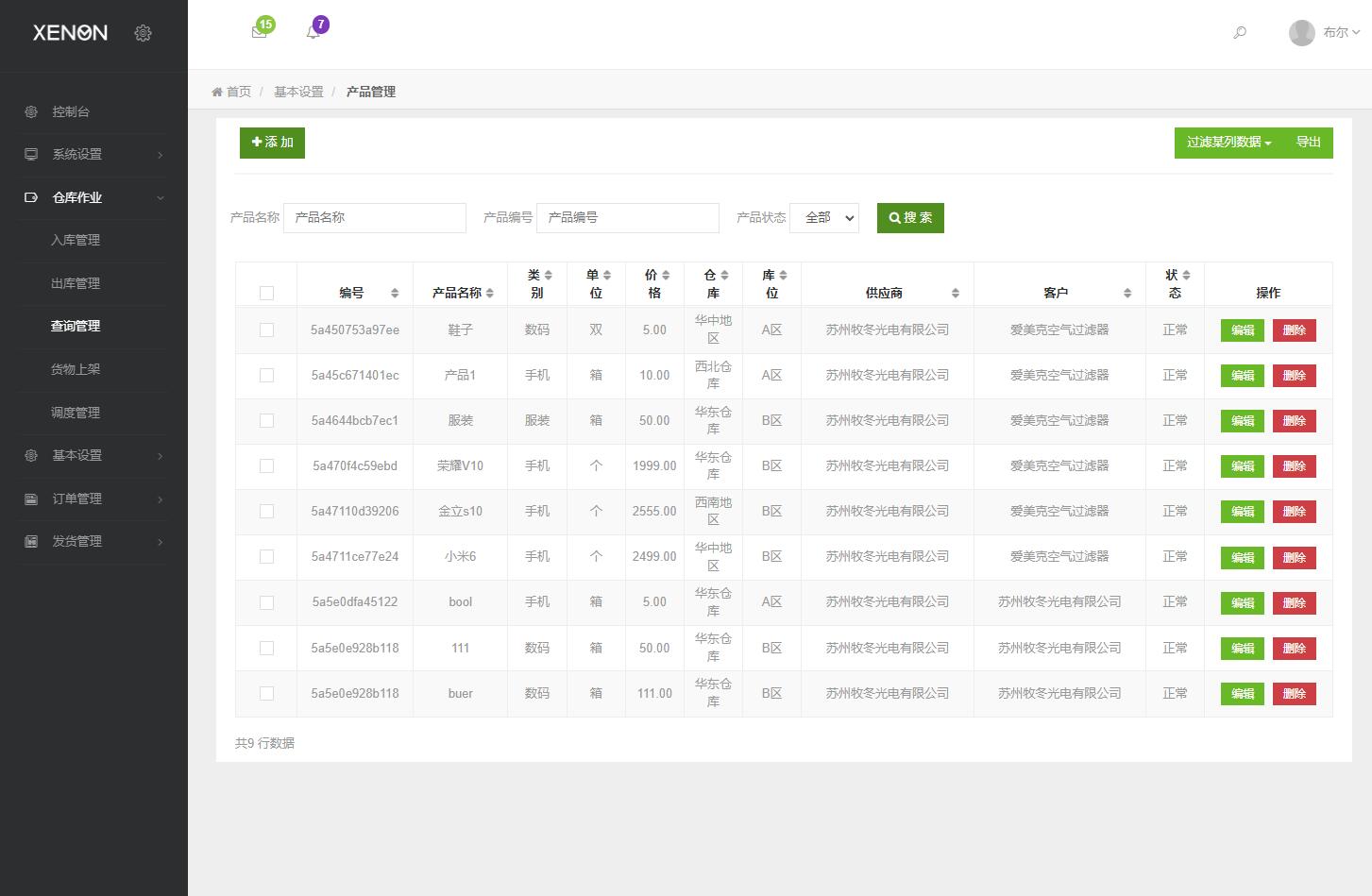Click the green 添加 button
The height and width of the screenshot is (896, 1372).
[272, 143]
